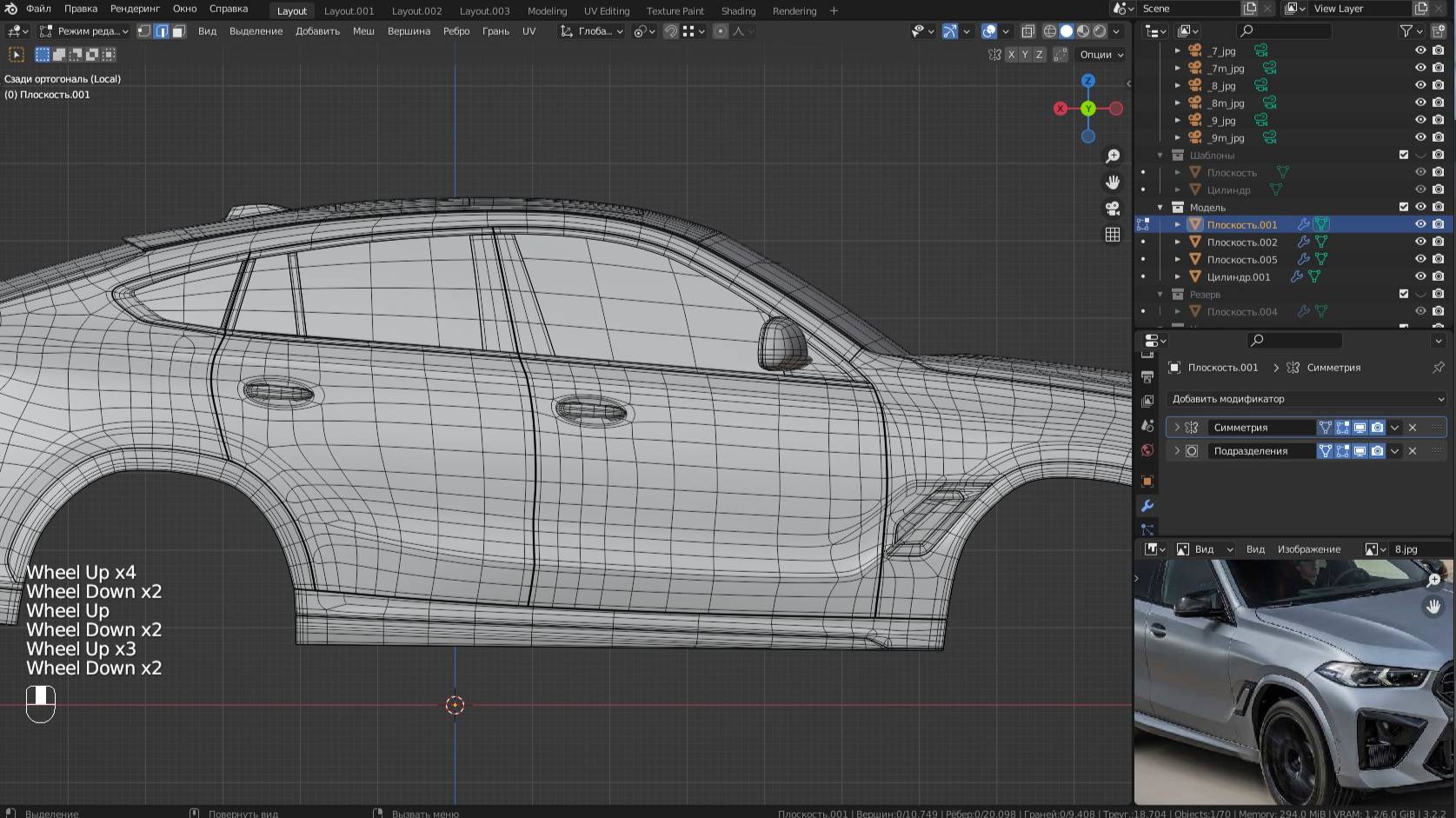Click the Particle Properties icon below the wrench

pos(1147,529)
